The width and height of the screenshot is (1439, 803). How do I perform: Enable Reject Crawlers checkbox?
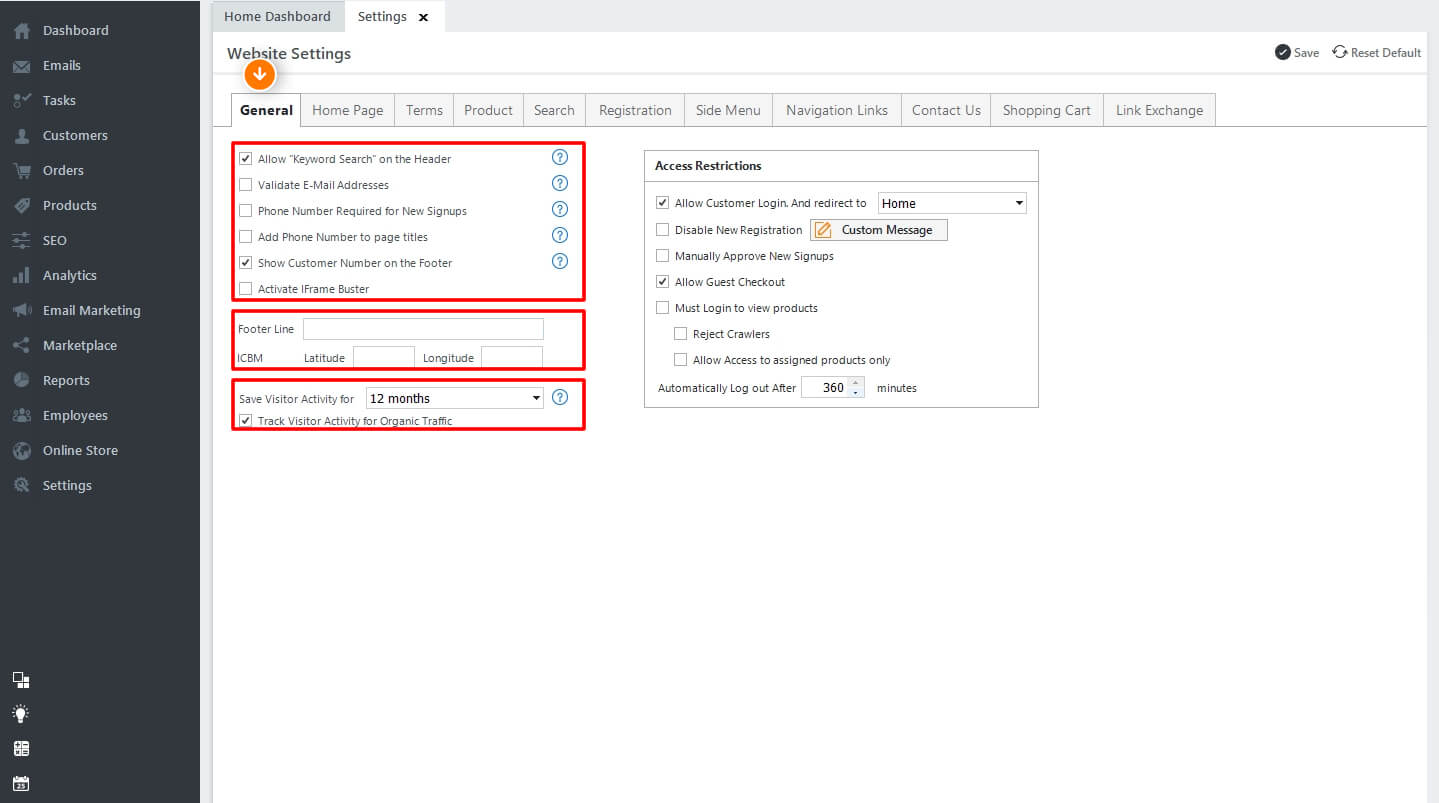pos(680,334)
